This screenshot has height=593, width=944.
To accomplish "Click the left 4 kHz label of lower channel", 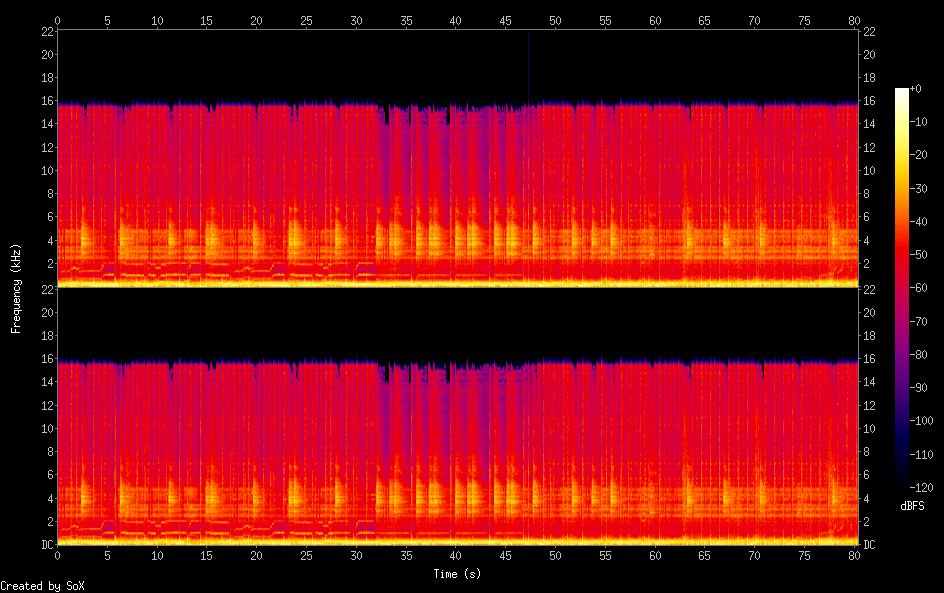I will point(48,498).
